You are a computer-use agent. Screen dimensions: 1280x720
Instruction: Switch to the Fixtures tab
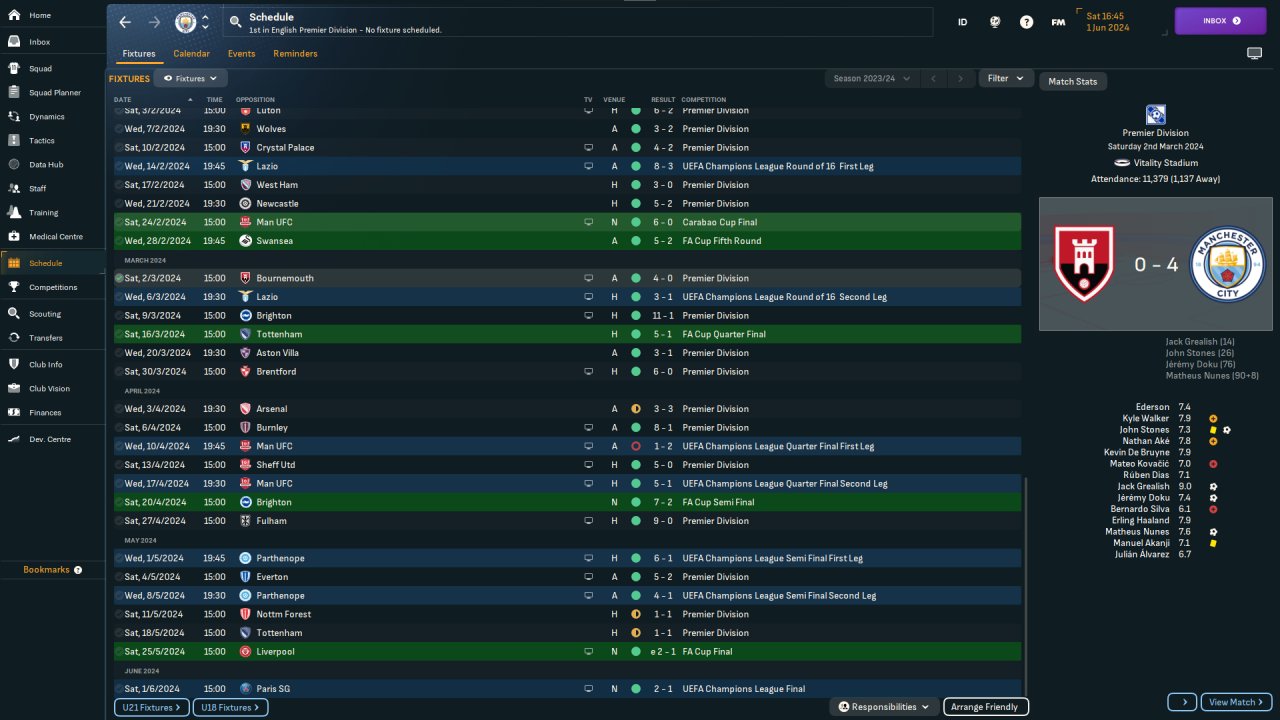pyautogui.click(x=139, y=54)
